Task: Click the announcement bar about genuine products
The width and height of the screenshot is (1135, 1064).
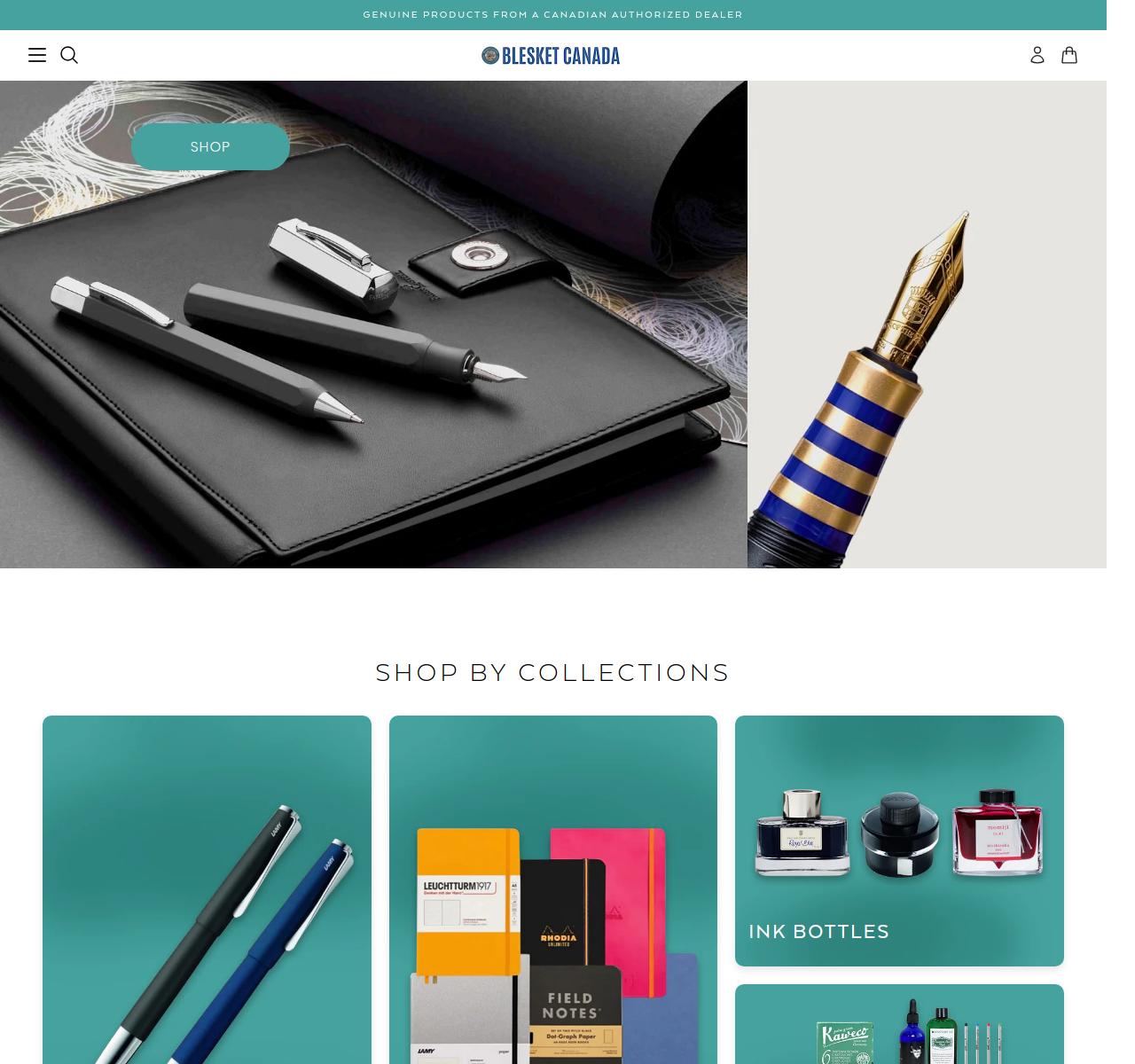Action: point(553,15)
